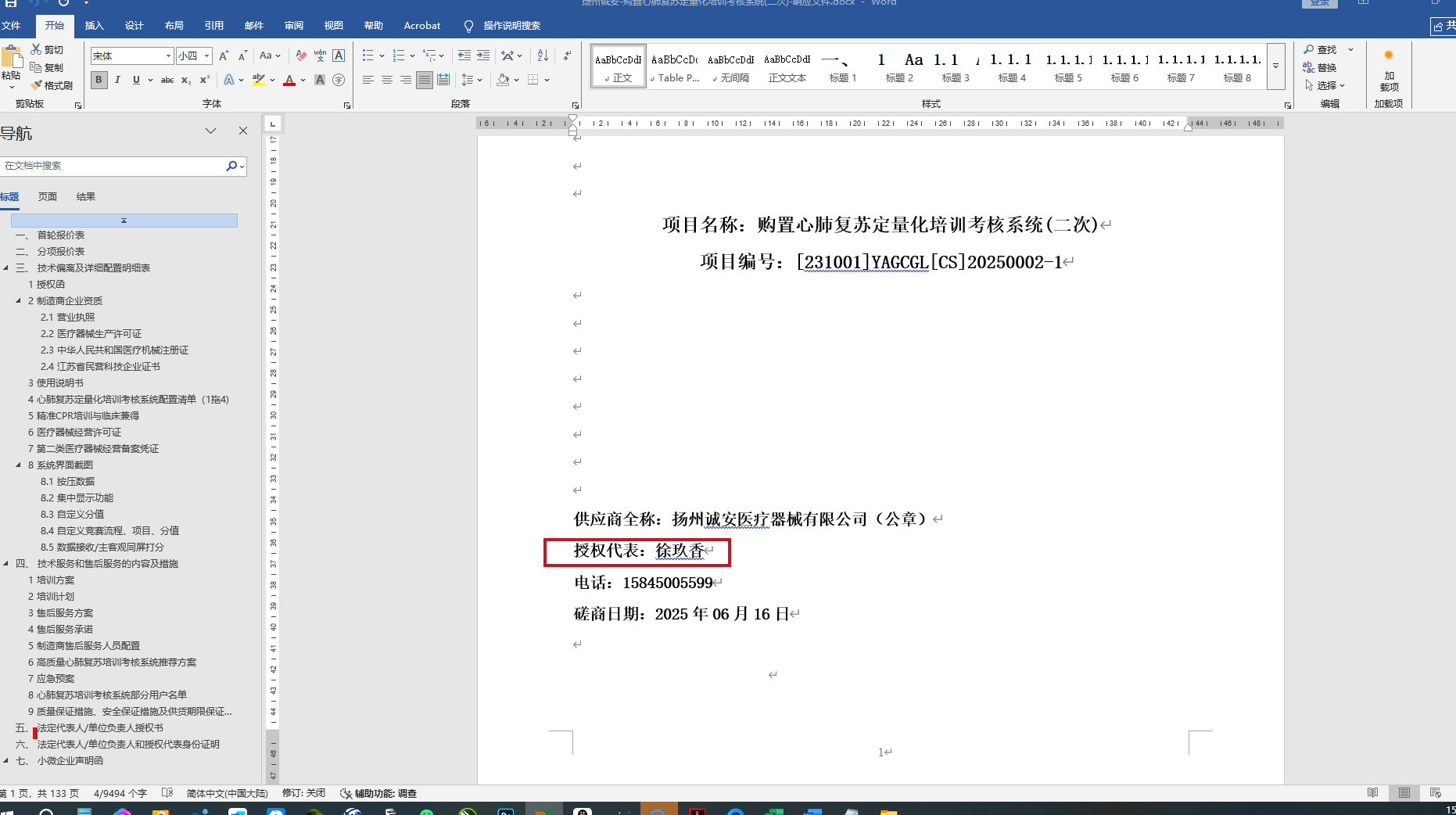This screenshot has height=815, width=1456.
Task: Open the 设计 (Design) ribbon tab
Action: 134,26
